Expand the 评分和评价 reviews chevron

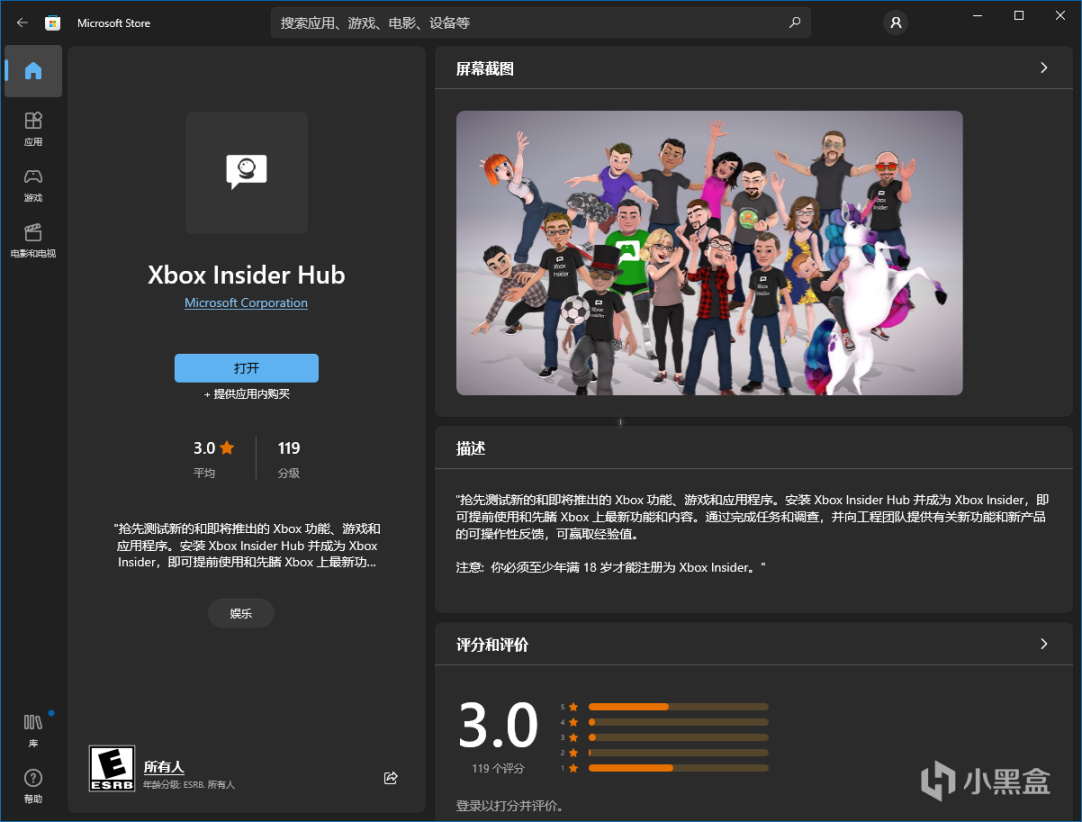tap(1043, 643)
